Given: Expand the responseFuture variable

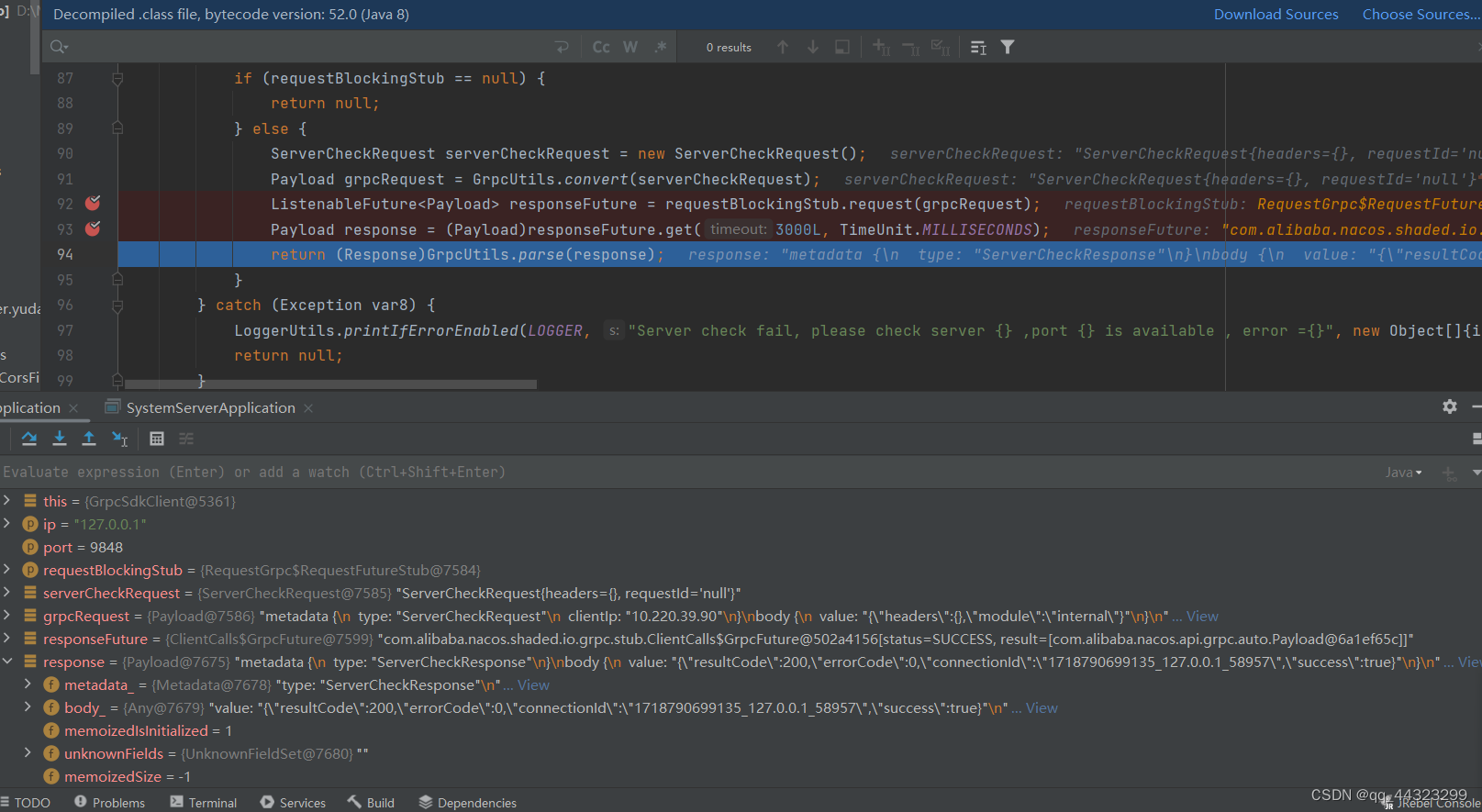Looking at the screenshot, I should coord(7,638).
